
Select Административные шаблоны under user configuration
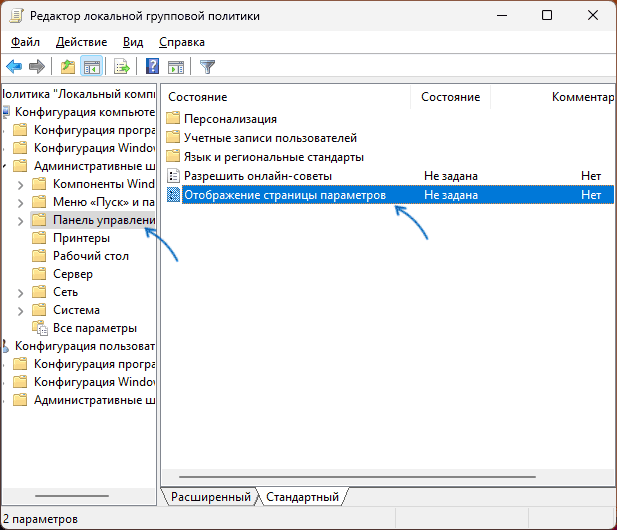94,400
